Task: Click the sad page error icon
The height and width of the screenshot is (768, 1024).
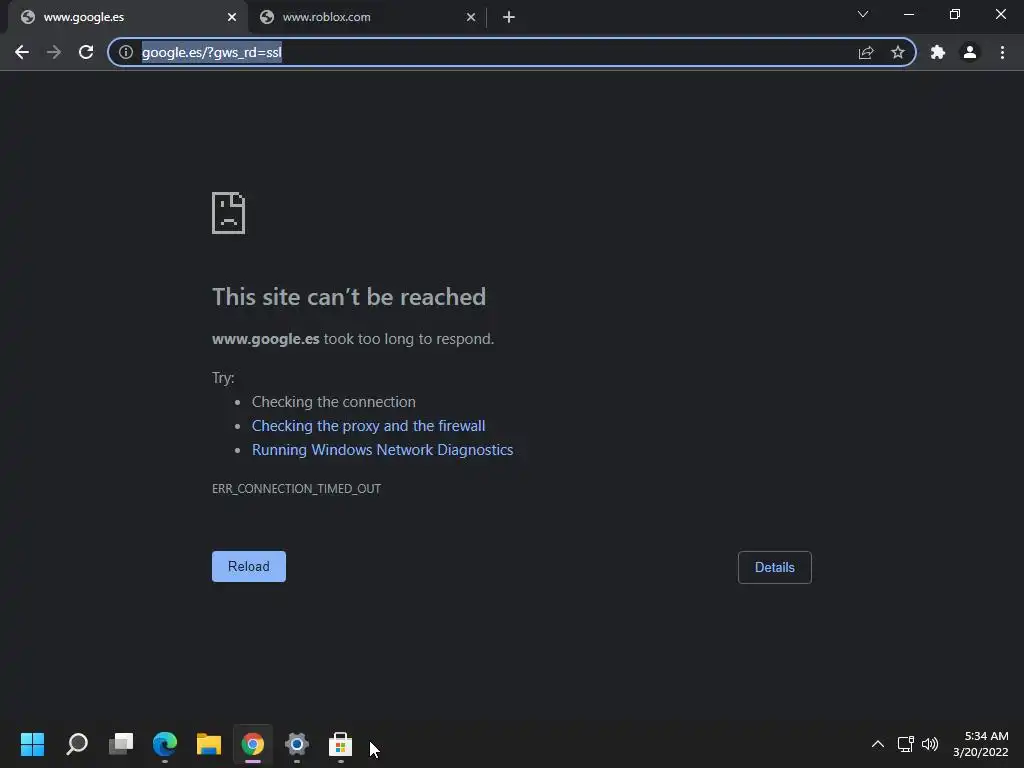Action: click(x=229, y=213)
